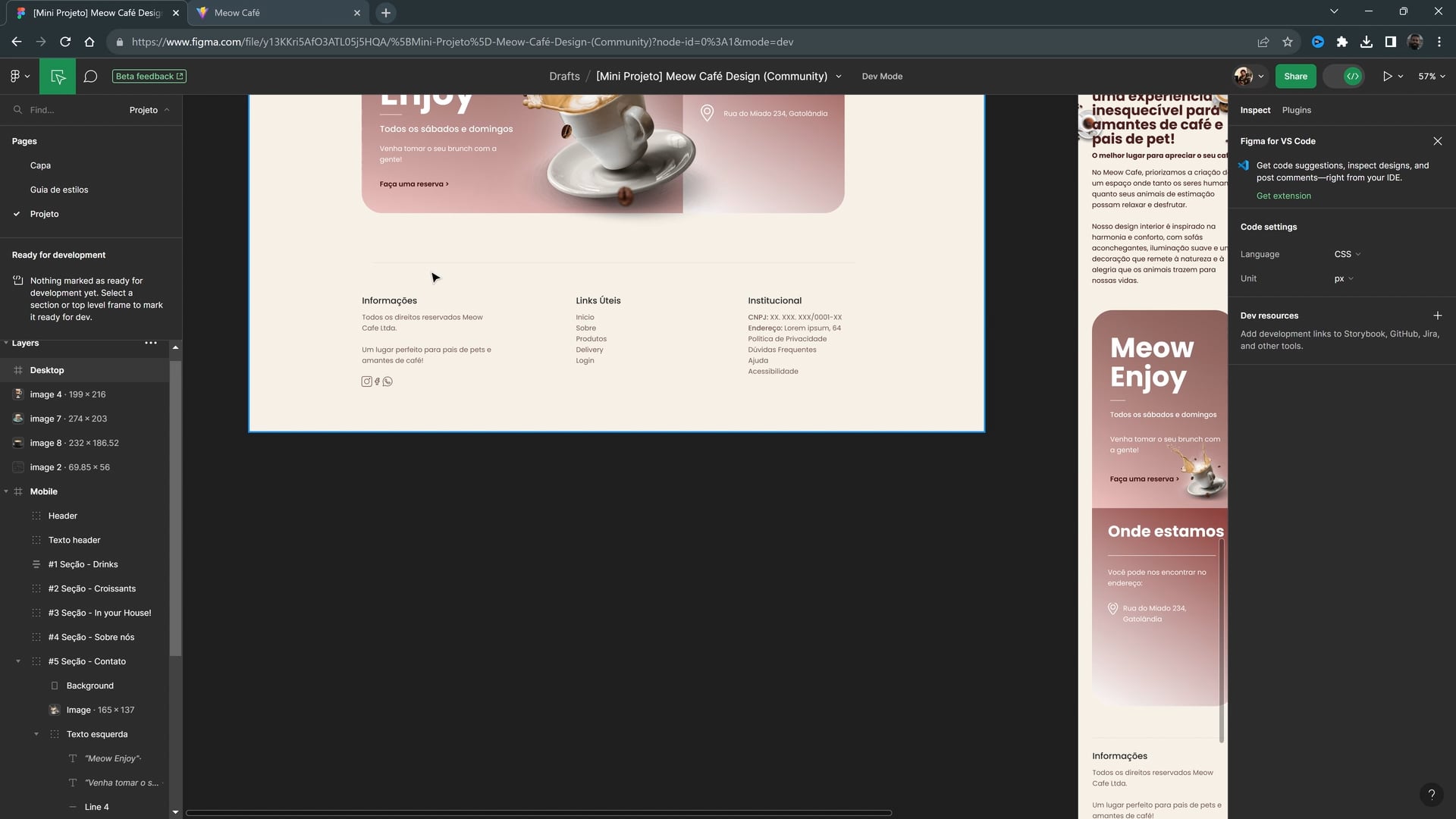The image size is (1456, 819).
Task: Open the Unit px dropdown
Action: coord(1343,278)
